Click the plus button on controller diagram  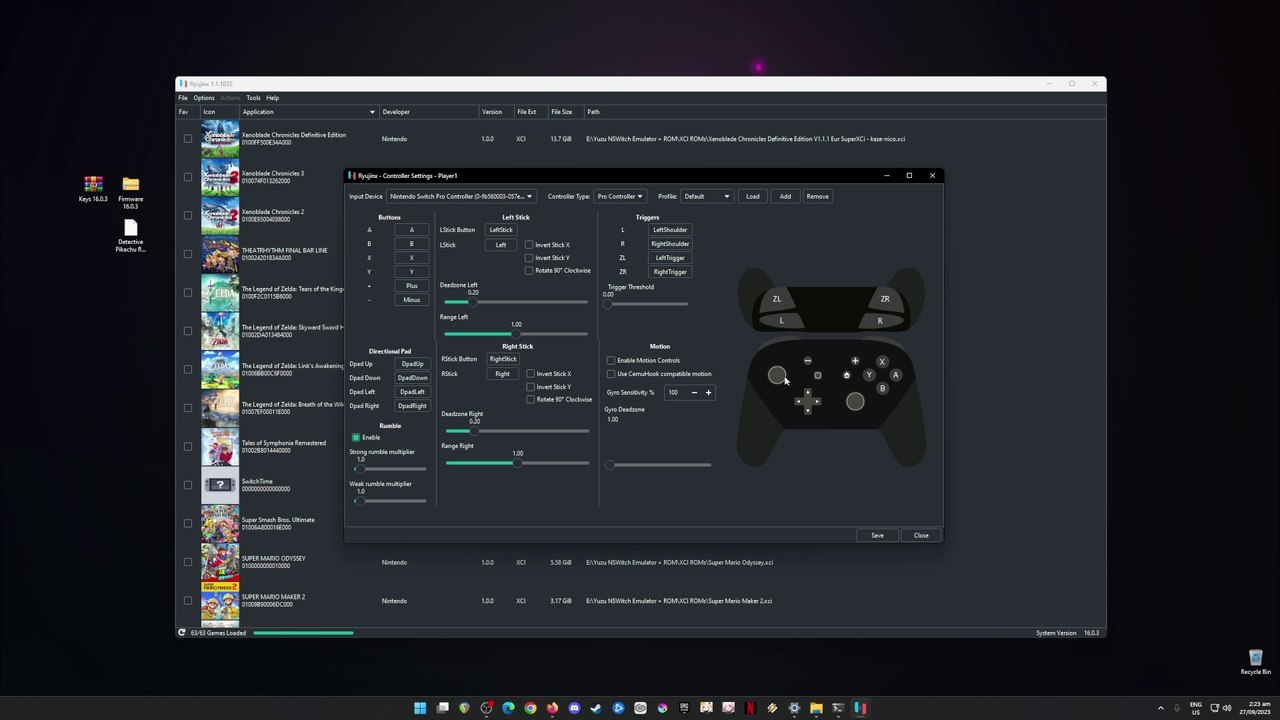pyautogui.click(x=855, y=361)
